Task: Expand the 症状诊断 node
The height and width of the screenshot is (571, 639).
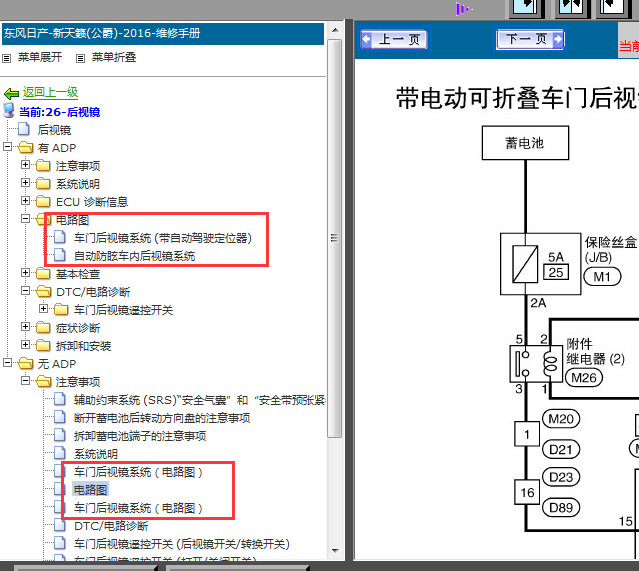Action: (x=25, y=326)
